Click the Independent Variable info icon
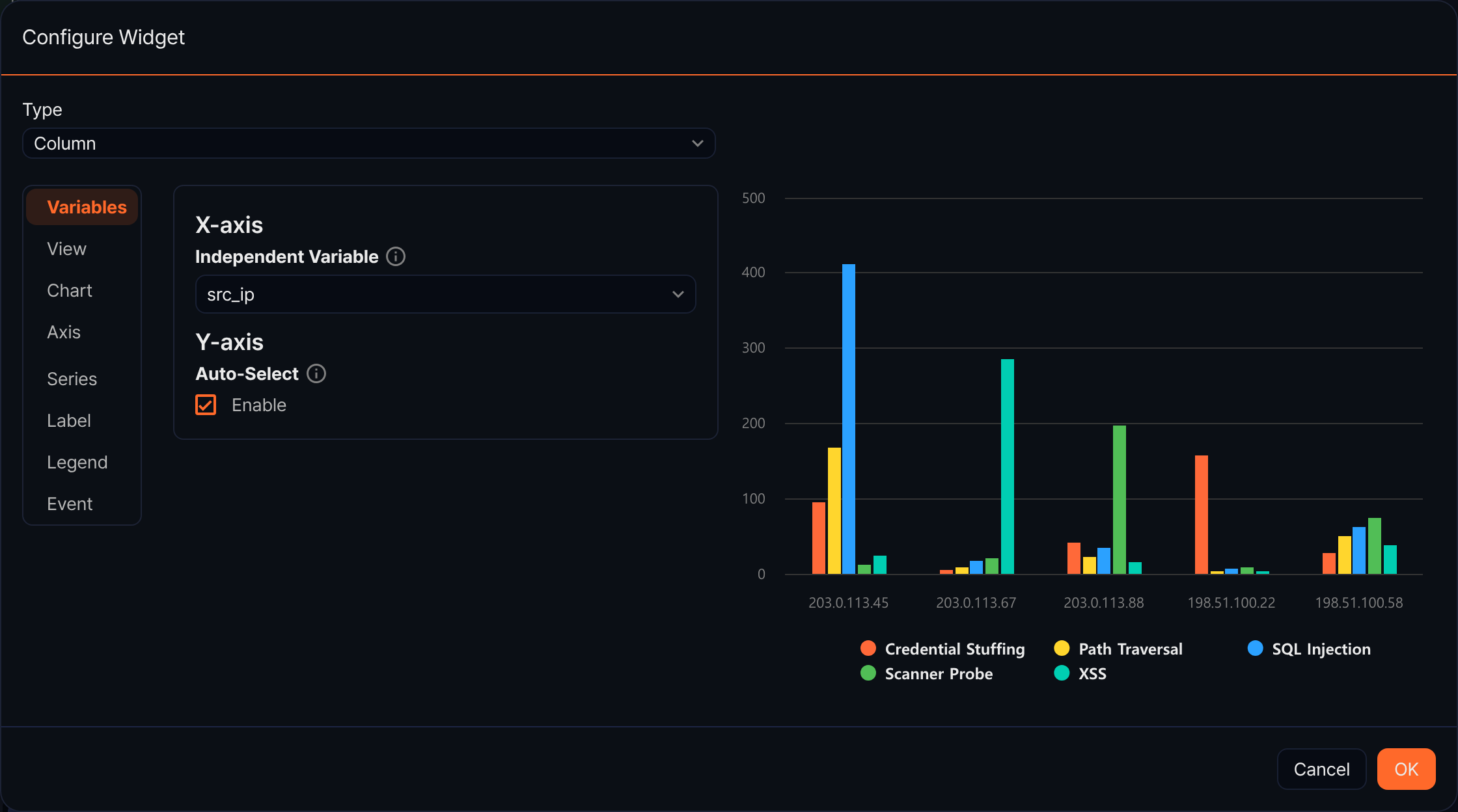1458x812 pixels. 396,256
